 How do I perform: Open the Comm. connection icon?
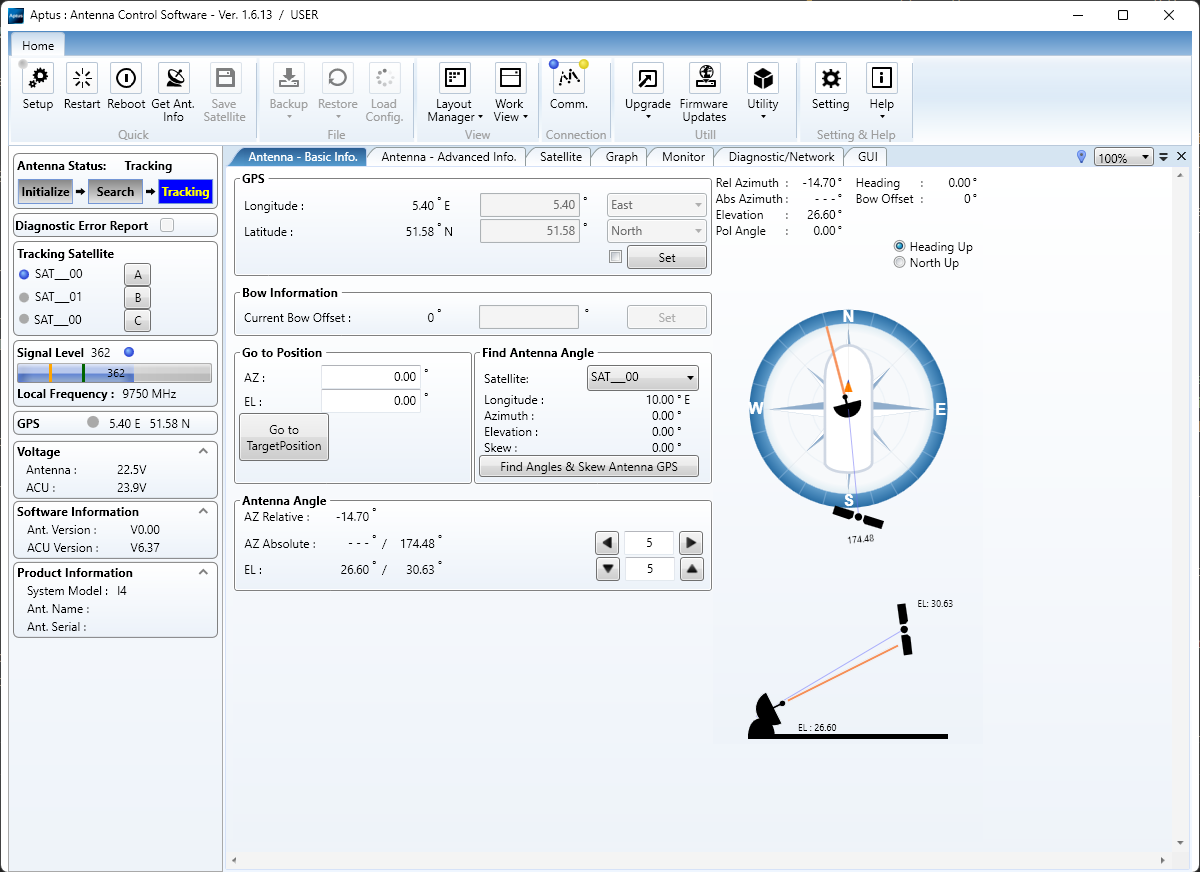568,79
